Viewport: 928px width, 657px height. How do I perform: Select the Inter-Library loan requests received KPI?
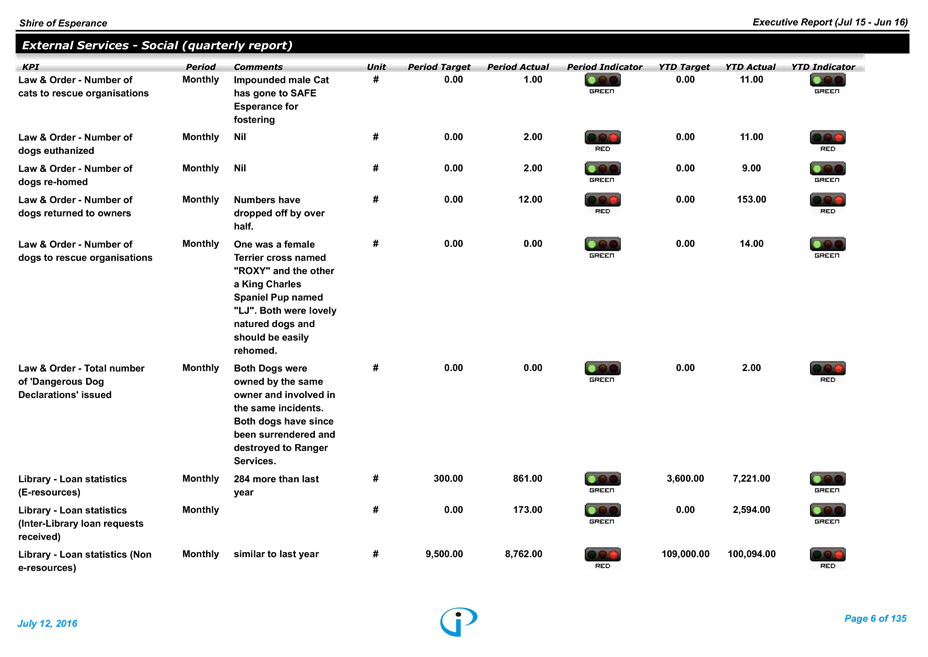[x=80, y=523]
